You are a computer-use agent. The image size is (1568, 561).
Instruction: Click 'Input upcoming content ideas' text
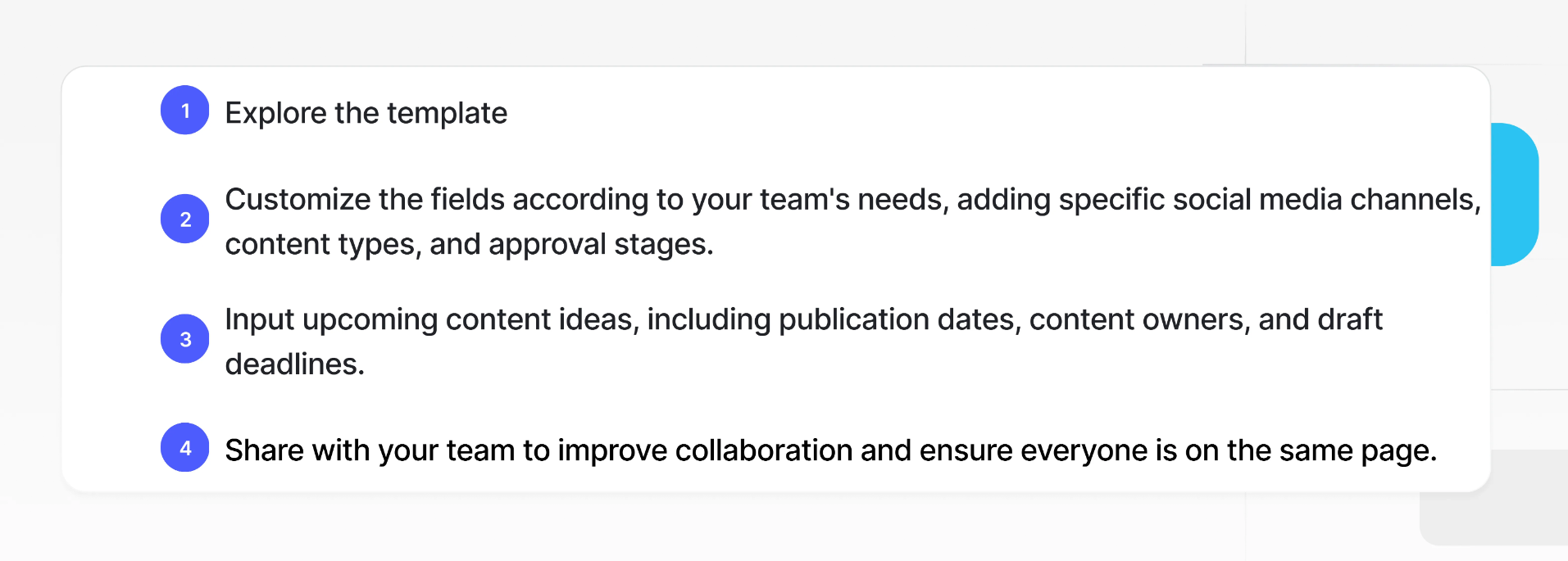pos(430,319)
